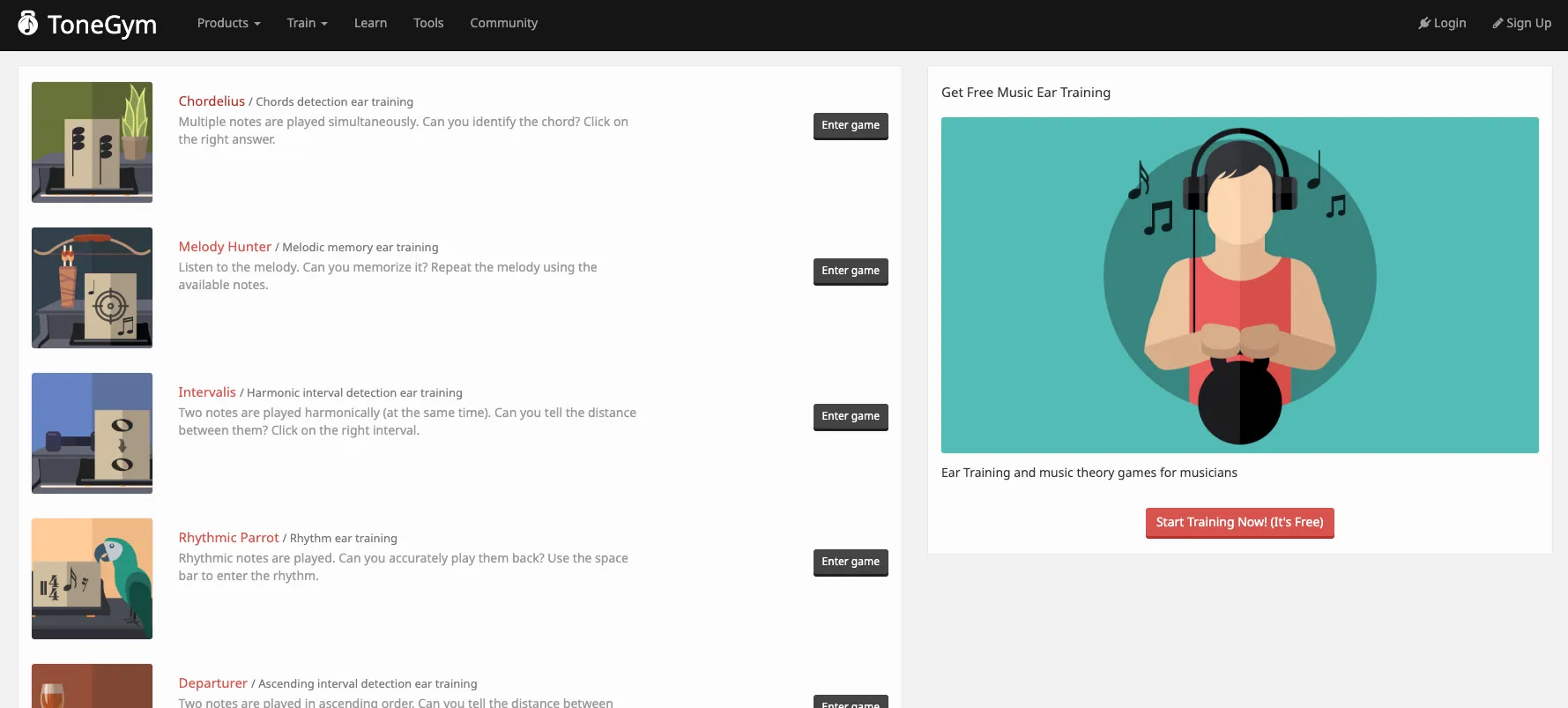This screenshot has height=708, width=1568.
Task: Click the Login link
Action: [x=1442, y=23]
